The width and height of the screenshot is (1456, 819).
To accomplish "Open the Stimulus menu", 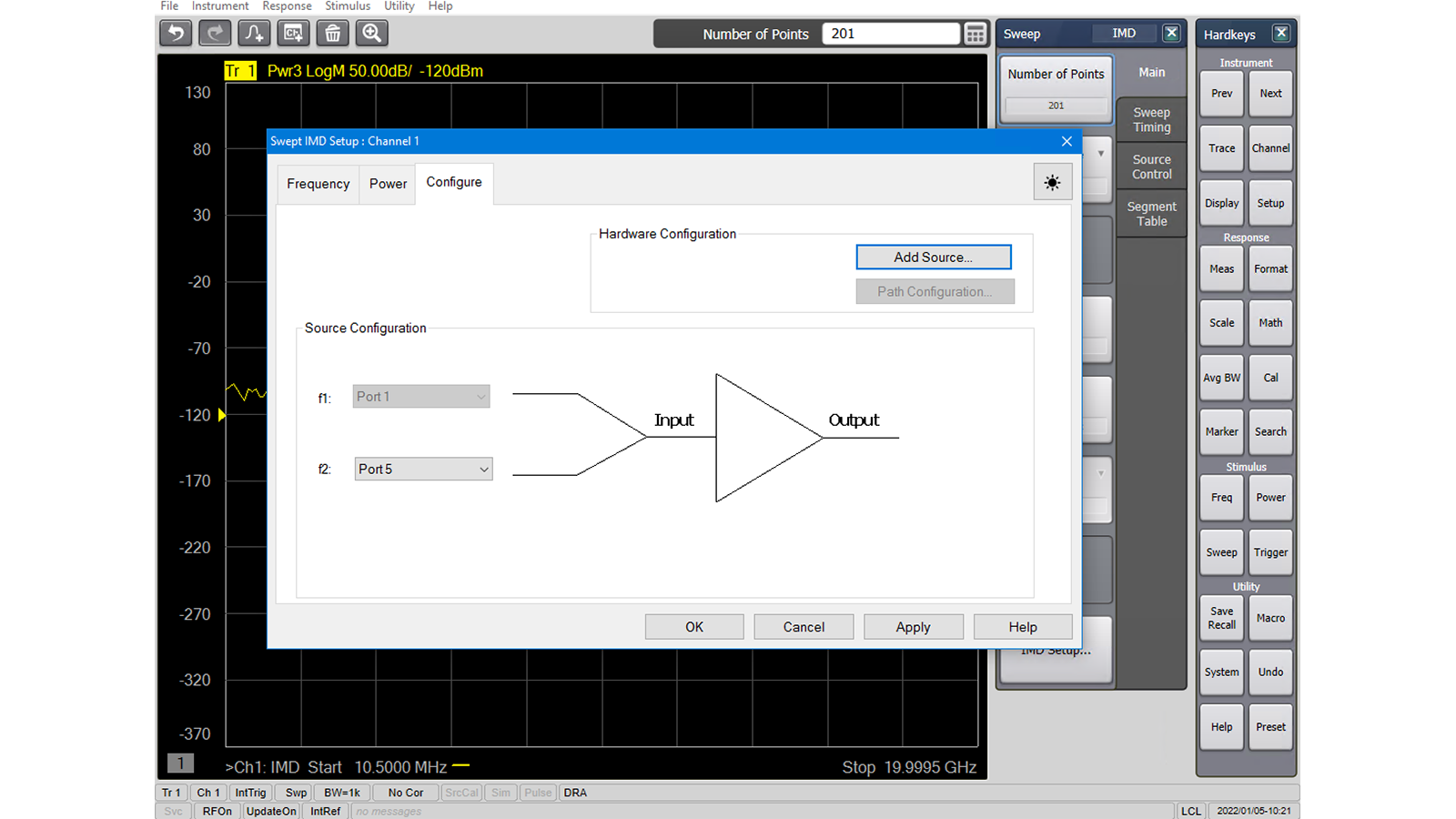I will [348, 6].
